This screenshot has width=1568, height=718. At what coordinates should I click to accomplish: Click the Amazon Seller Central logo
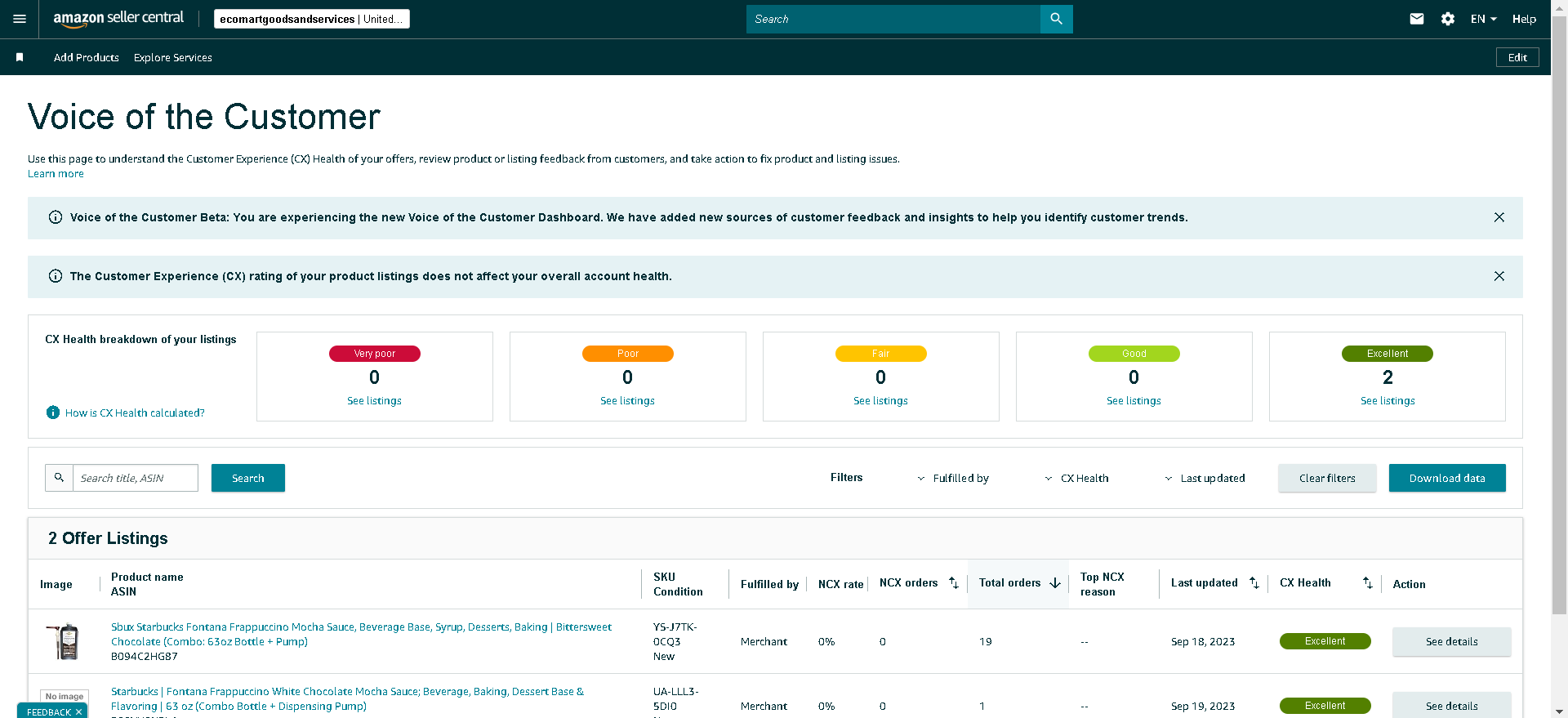click(x=118, y=19)
